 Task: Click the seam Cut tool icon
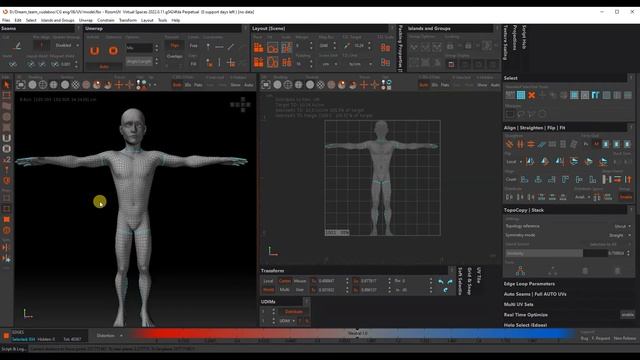17,46
